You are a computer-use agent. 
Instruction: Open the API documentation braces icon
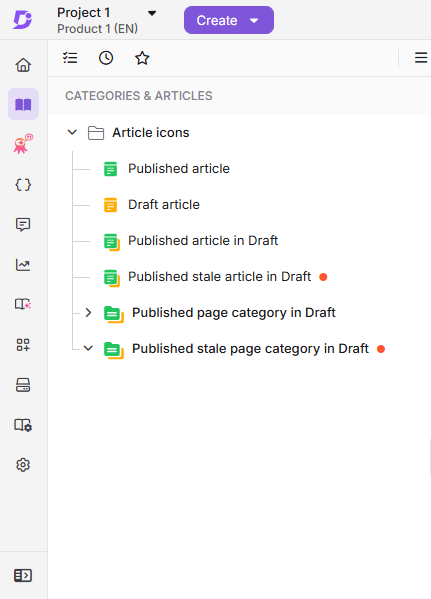point(23,185)
